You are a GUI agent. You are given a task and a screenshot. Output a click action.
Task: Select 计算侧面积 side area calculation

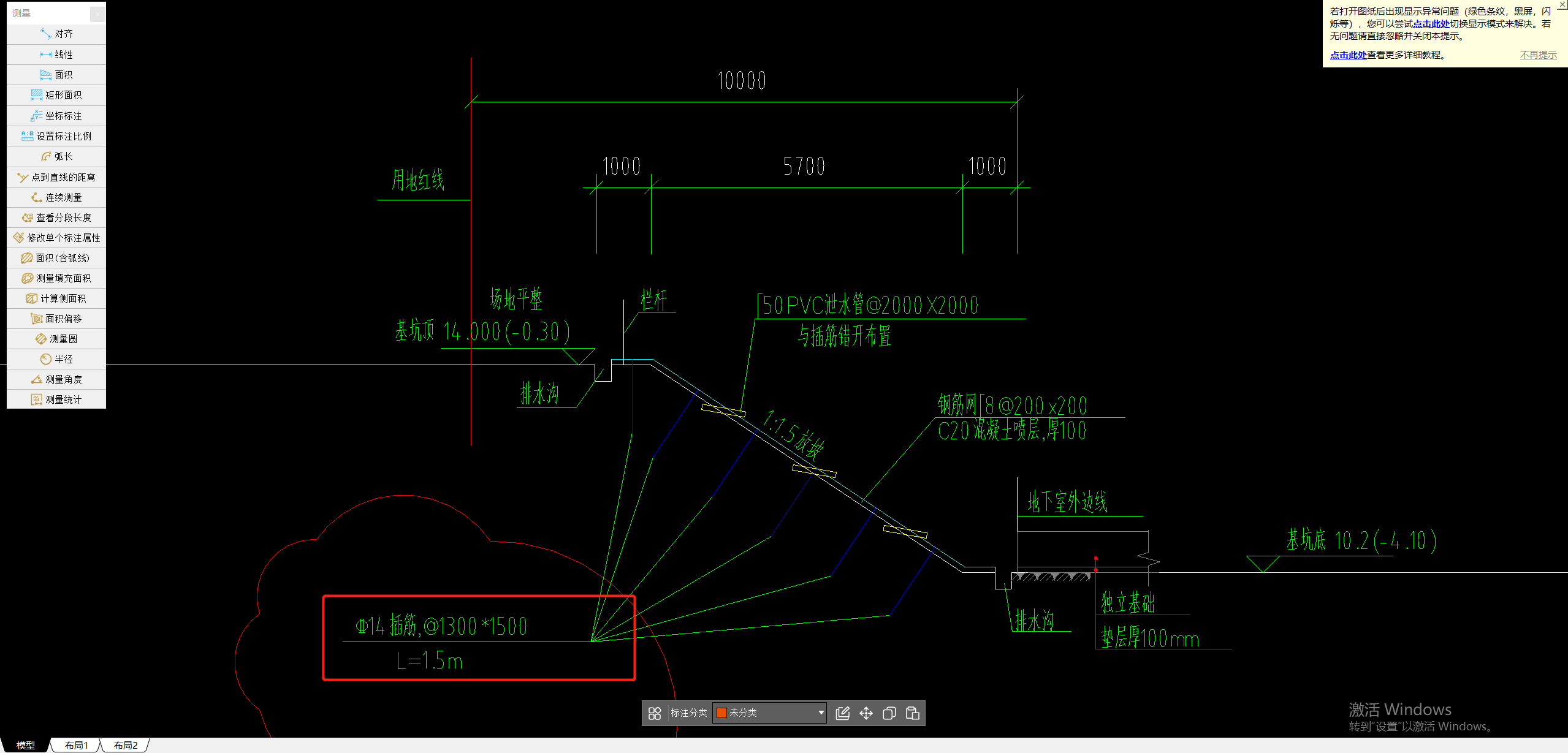click(56, 298)
